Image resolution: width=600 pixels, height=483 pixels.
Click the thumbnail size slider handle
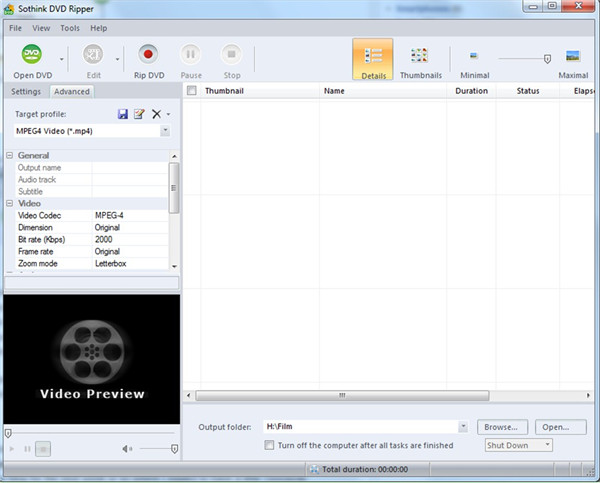tap(547, 59)
